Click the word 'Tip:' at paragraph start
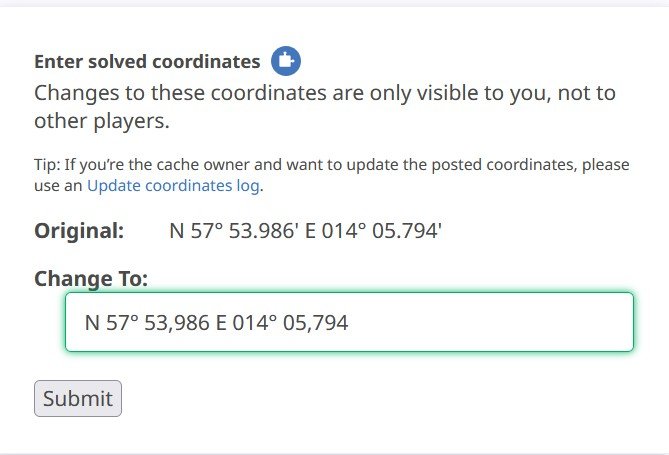 pyautogui.click(x=47, y=164)
